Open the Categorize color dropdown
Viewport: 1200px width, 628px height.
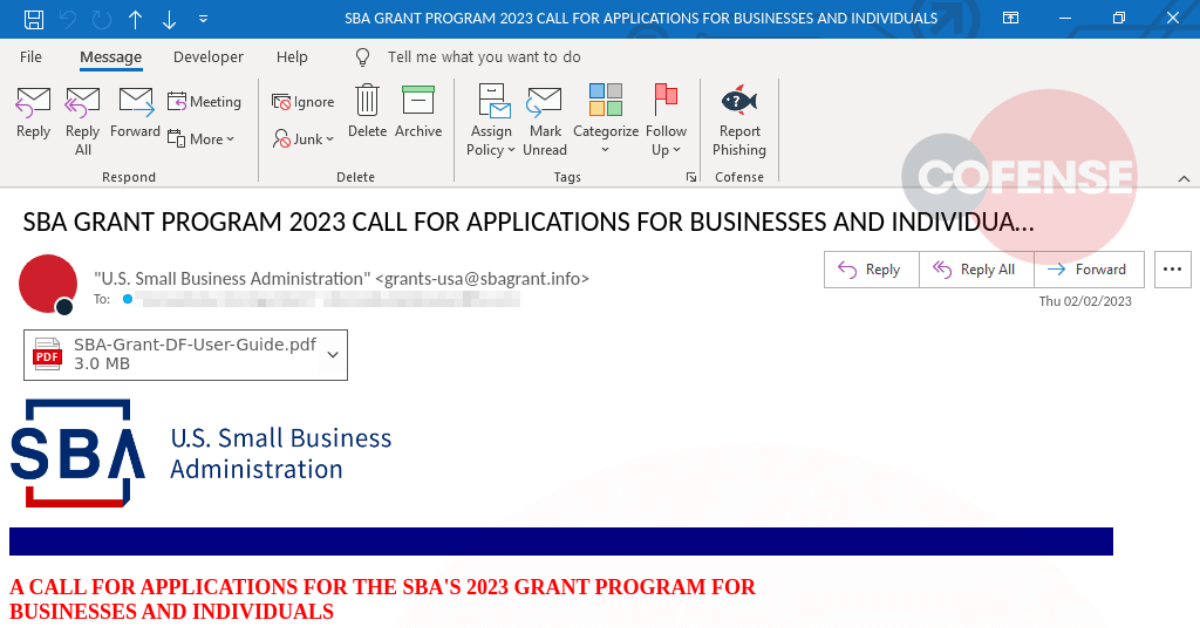[x=605, y=120]
